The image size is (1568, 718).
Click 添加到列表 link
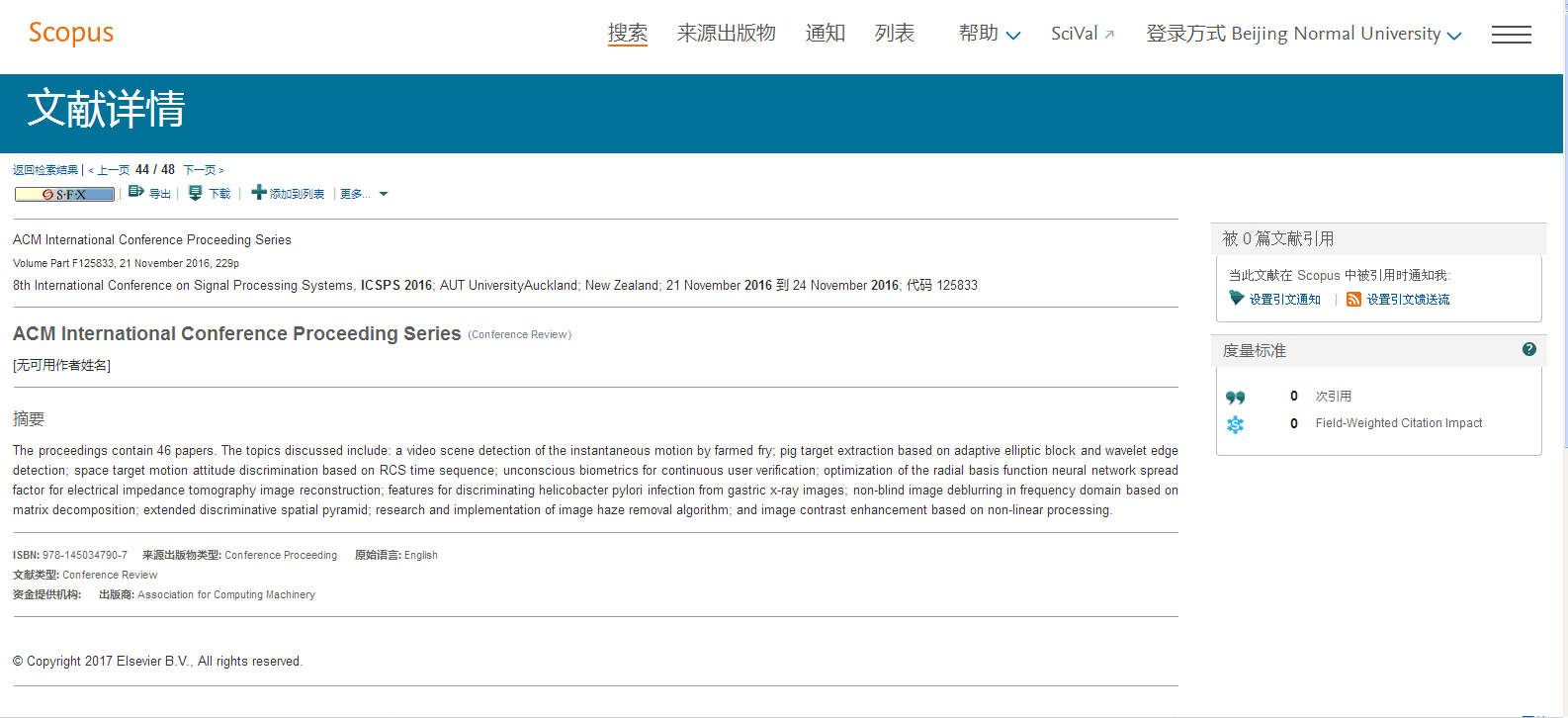(x=298, y=194)
